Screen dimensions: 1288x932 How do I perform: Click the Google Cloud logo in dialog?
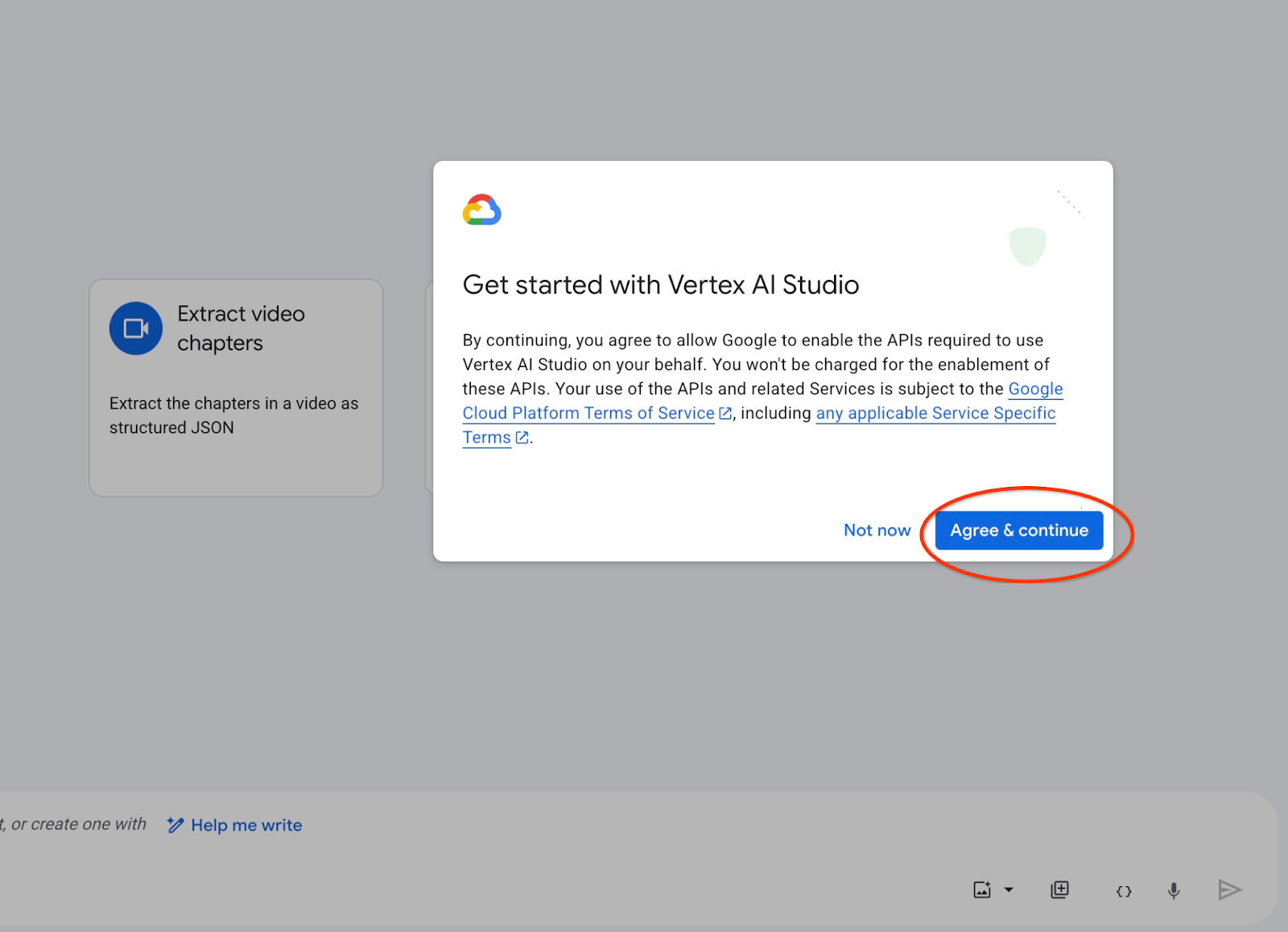(x=481, y=210)
